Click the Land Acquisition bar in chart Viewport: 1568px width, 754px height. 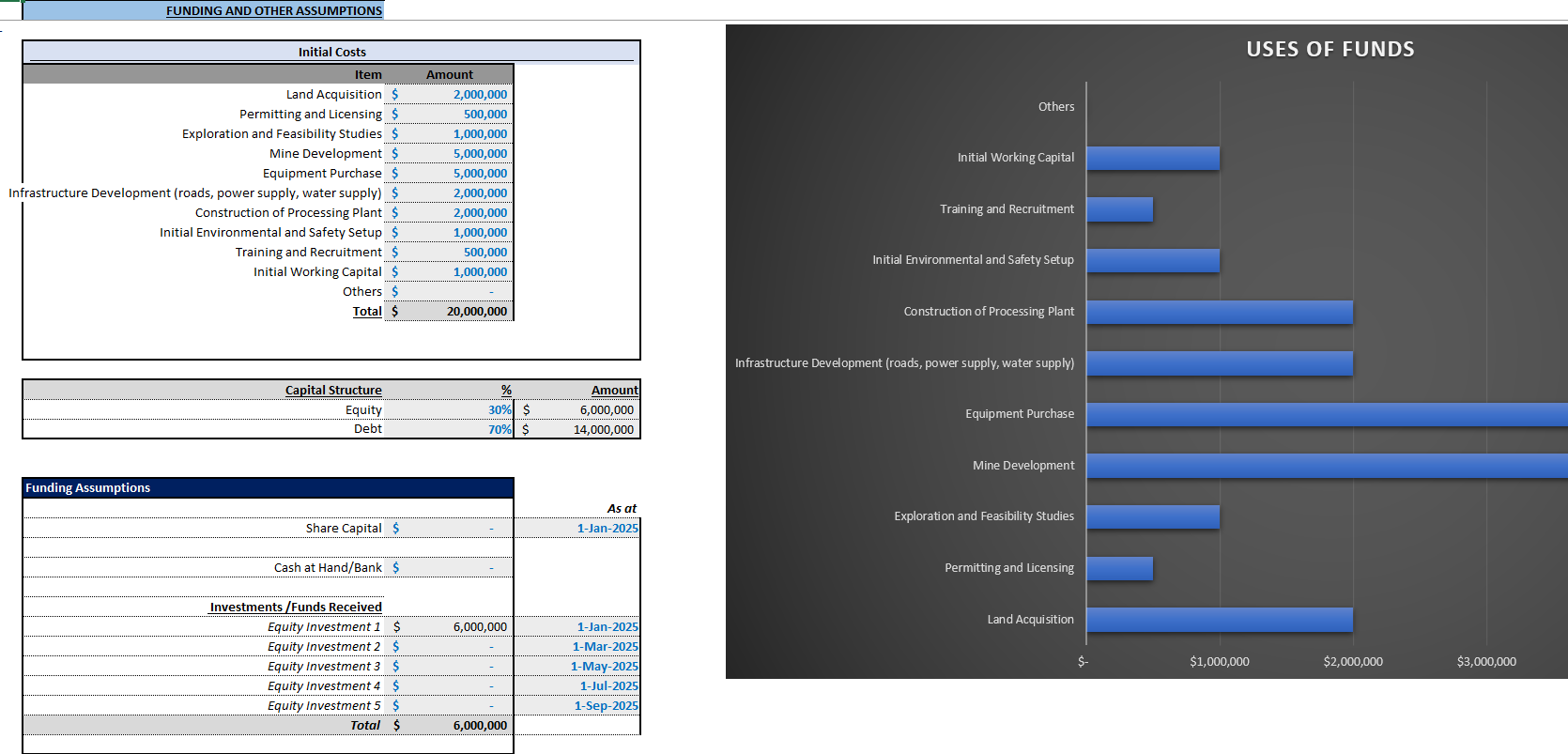pyautogui.click(x=1220, y=620)
